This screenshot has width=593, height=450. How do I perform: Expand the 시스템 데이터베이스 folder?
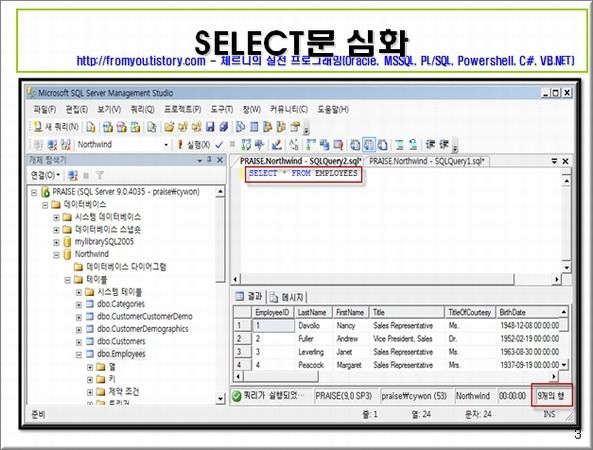pyautogui.click(x=56, y=217)
